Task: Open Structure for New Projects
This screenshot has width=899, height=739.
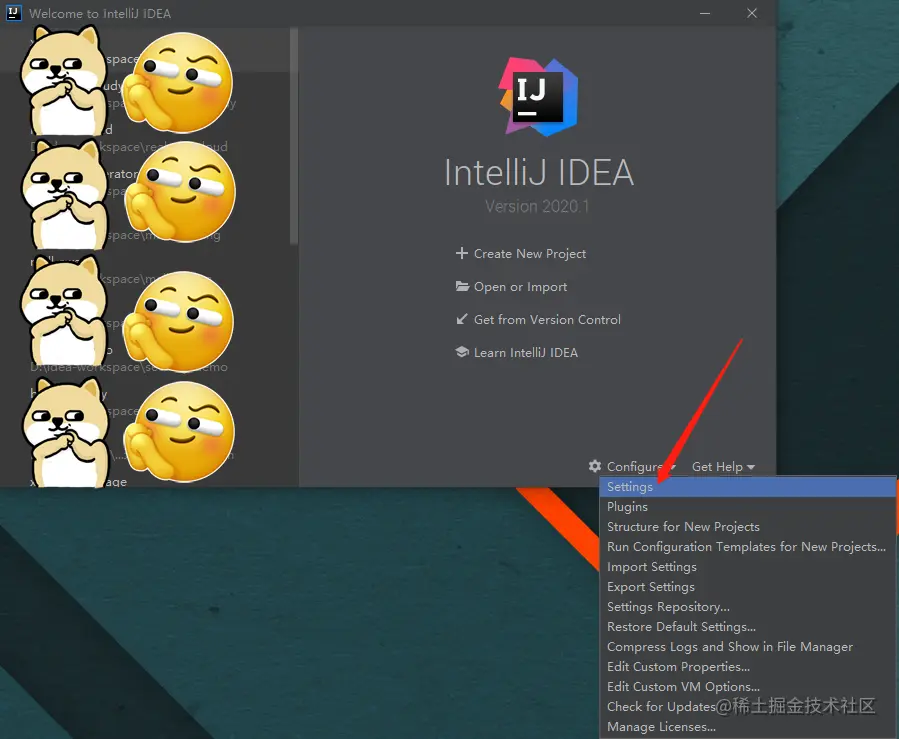Action: pos(748,527)
